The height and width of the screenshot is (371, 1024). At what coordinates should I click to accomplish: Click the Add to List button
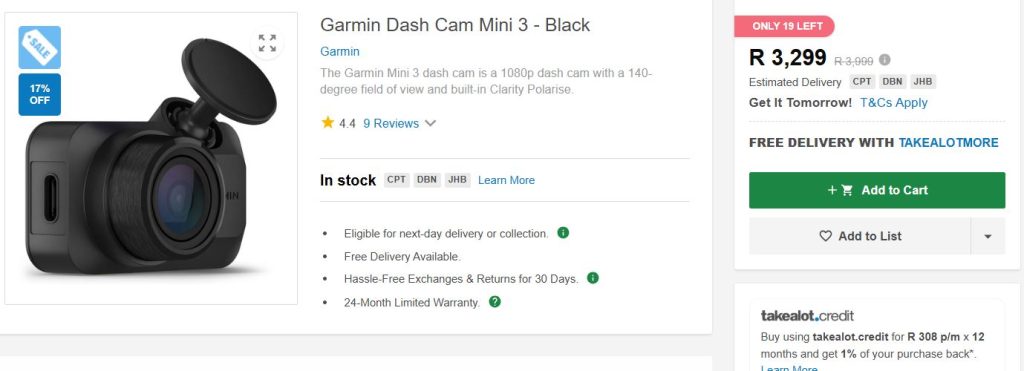(x=859, y=236)
